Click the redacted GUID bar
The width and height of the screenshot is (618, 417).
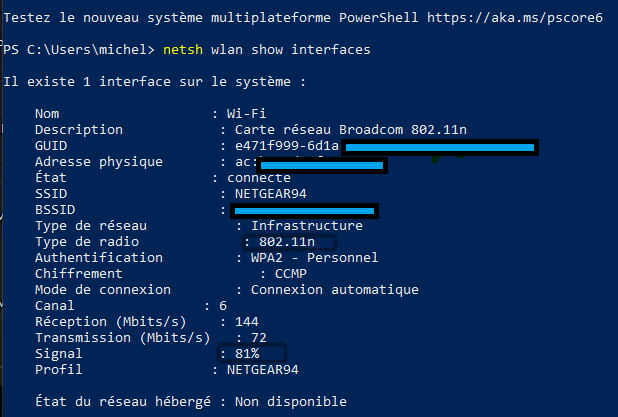coord(440,147)
